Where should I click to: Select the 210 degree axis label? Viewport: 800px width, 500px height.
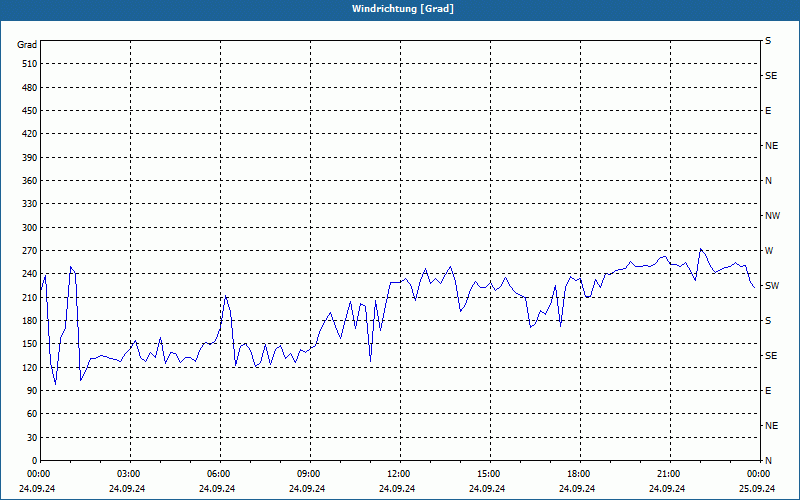[x=30, y=297]
